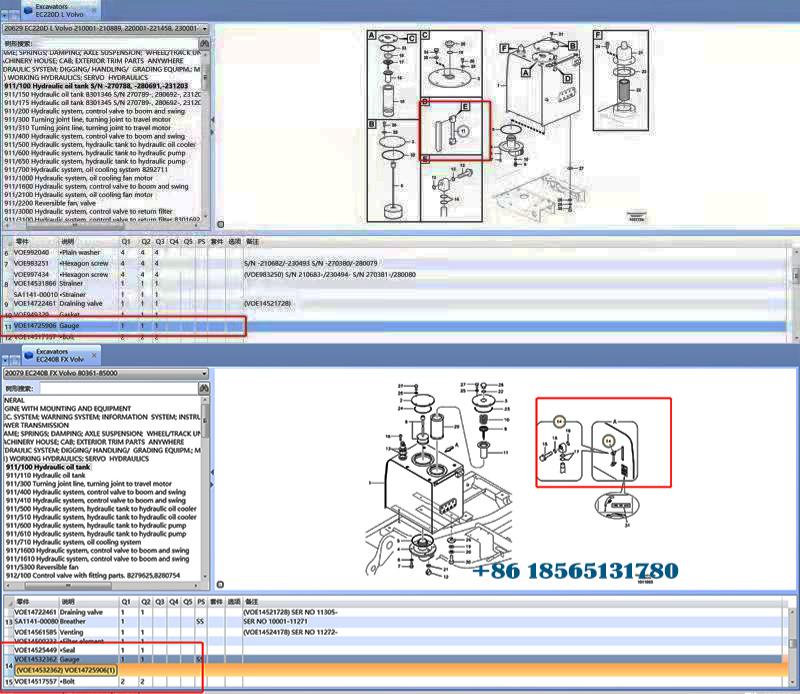Click VOE14722461 Draining valve row in EC240B table
800x694 pixels.
pos(395,612)
